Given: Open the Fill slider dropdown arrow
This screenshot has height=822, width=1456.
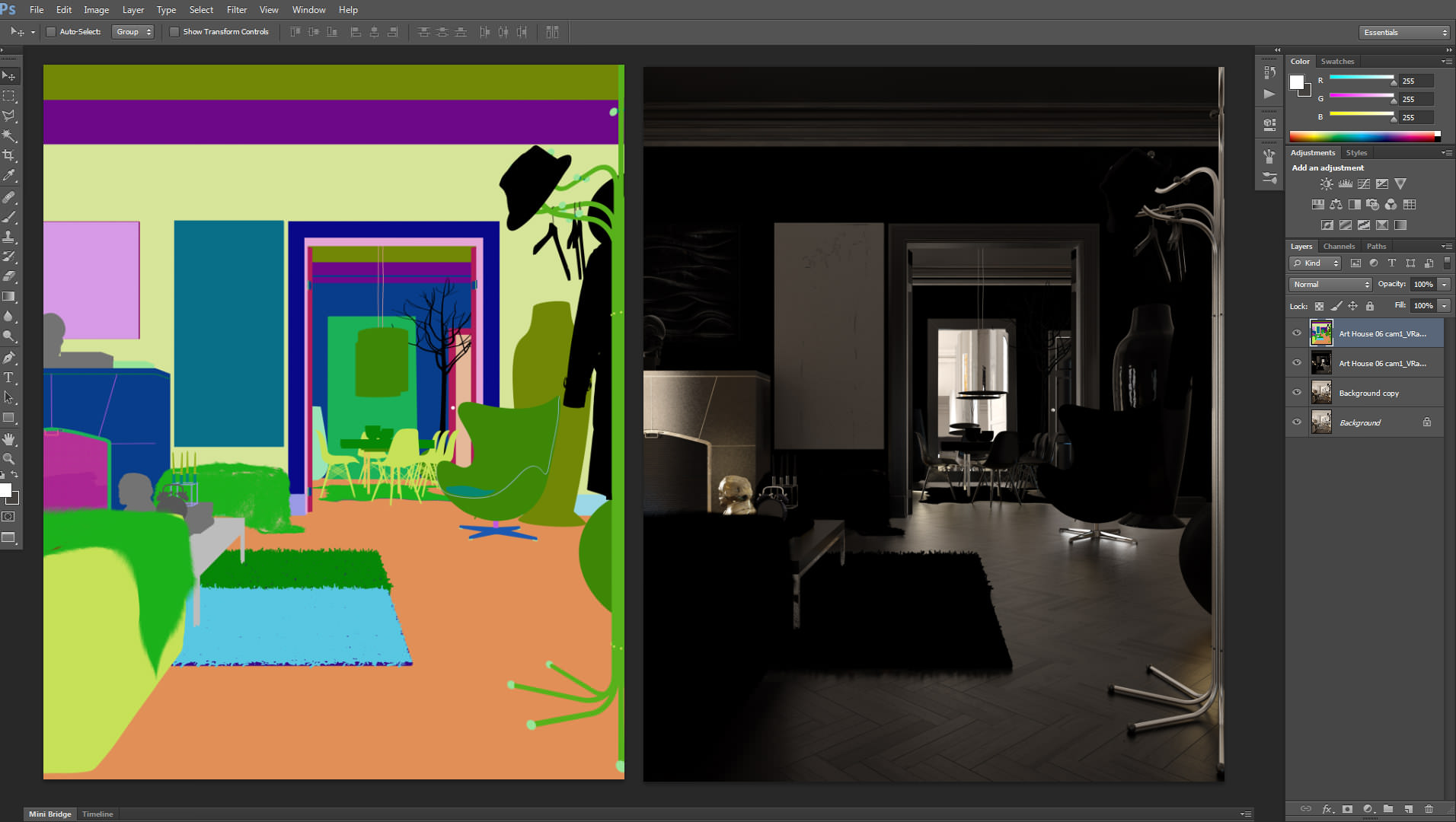Looking at the screenshot, I should pos(1444,306).
